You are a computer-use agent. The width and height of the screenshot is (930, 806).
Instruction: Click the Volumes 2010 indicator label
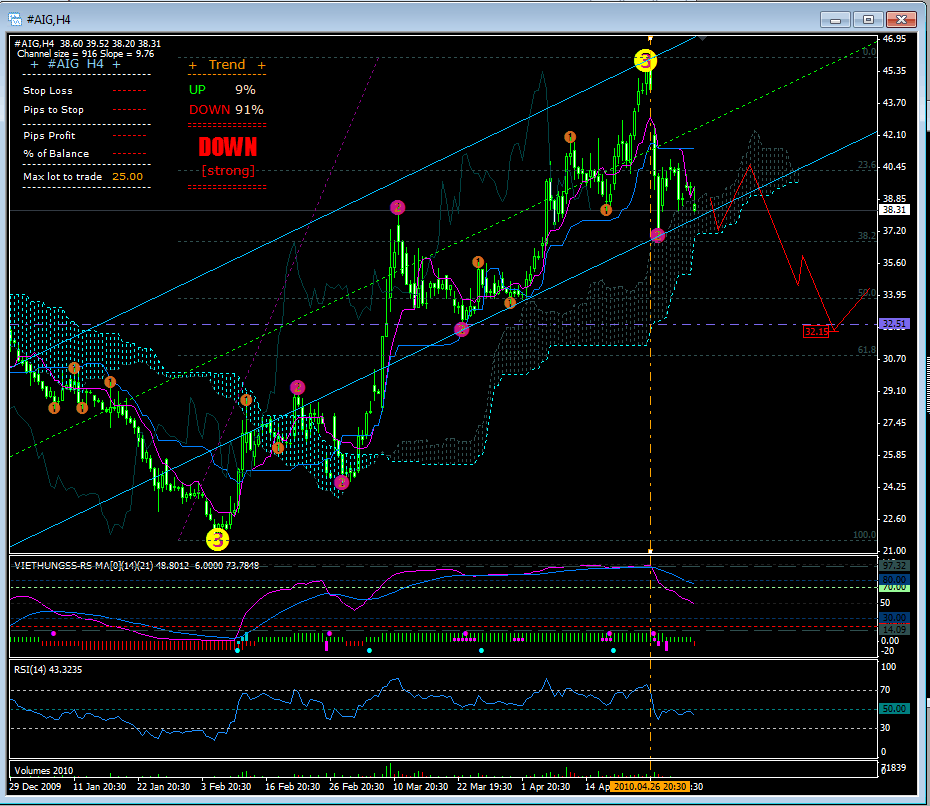pos(44,771)
